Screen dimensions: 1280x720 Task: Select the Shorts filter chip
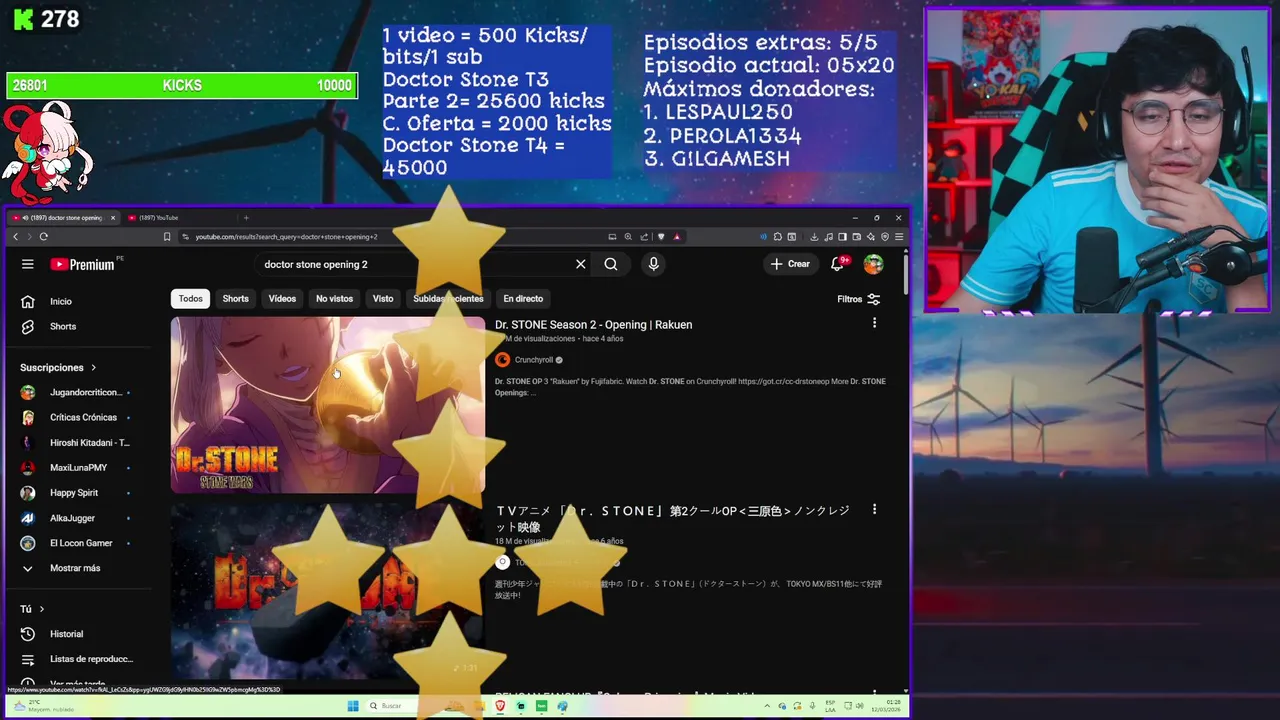click(235, 298)
